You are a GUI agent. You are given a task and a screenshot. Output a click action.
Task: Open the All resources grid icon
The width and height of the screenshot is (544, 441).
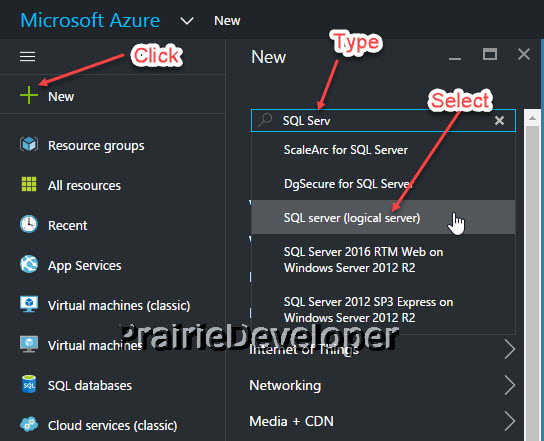click(29, 184)
